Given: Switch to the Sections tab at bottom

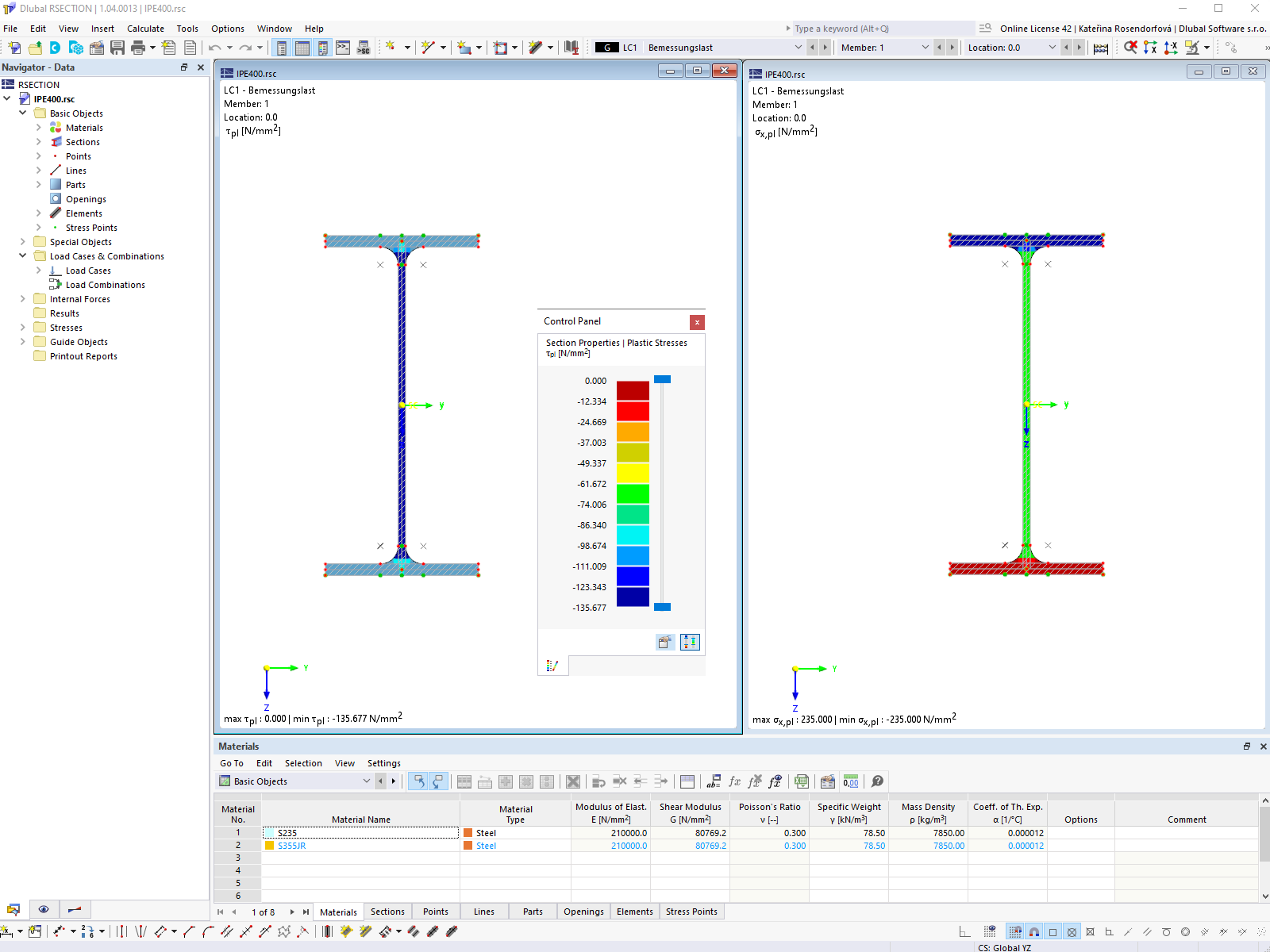Looking at the screenshot, I should click(x=387, y=912).
